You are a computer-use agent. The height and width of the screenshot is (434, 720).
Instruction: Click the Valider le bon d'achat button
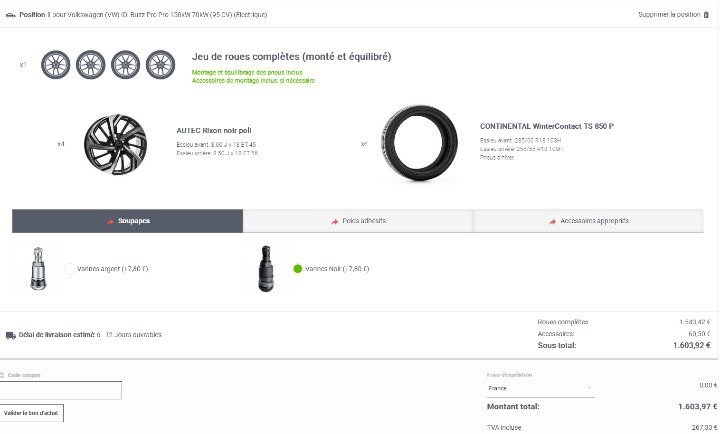(x=32, y=413)
